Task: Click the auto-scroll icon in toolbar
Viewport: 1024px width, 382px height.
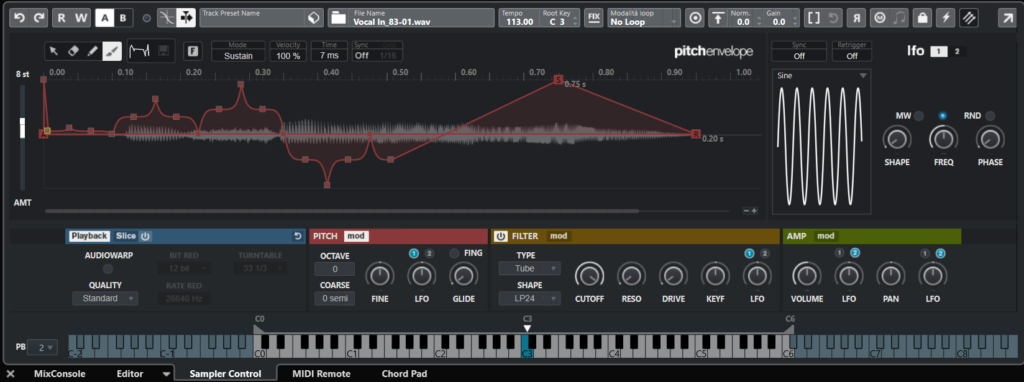Action: tap(186, 18)
